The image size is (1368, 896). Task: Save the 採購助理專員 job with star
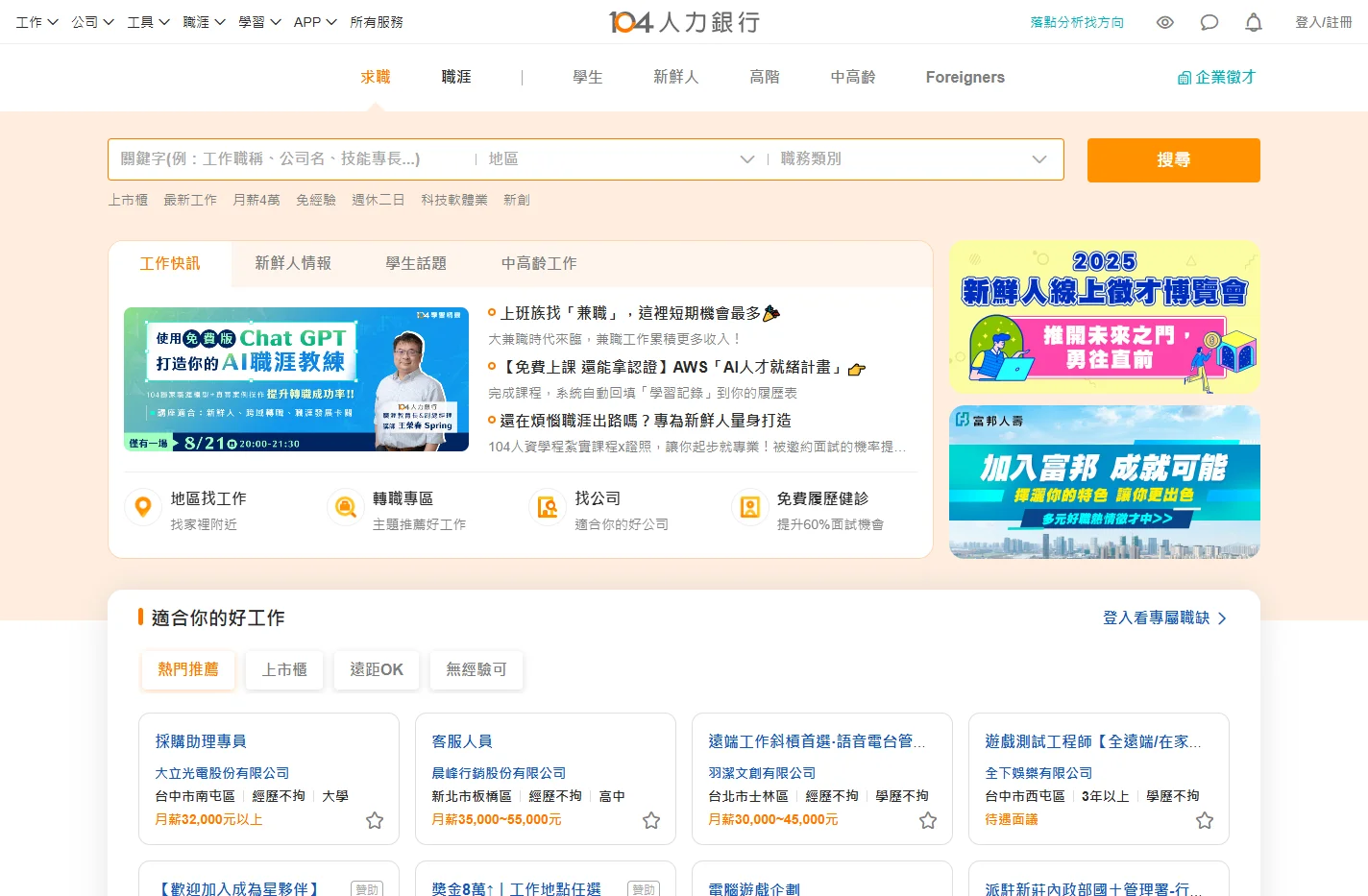tap(375, 820)
